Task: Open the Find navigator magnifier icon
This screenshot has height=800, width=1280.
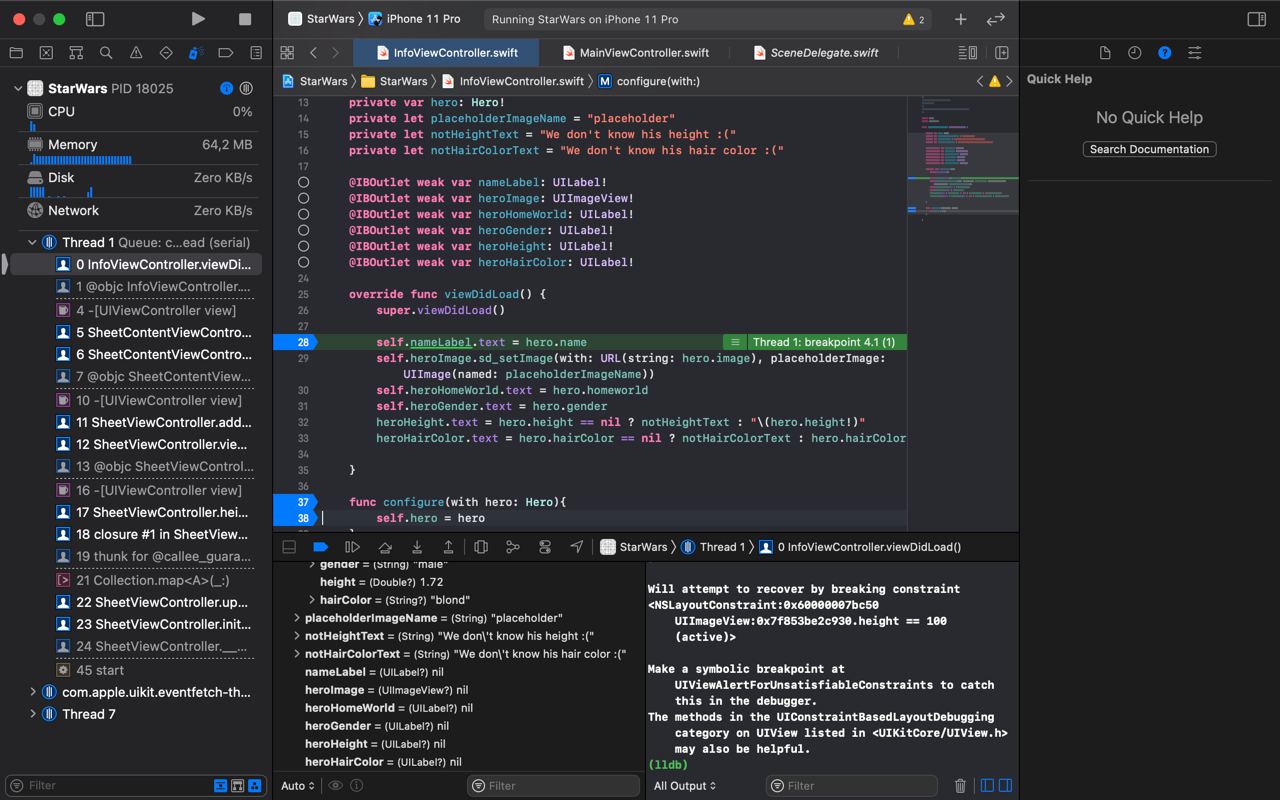Action: tap(106, 53)
